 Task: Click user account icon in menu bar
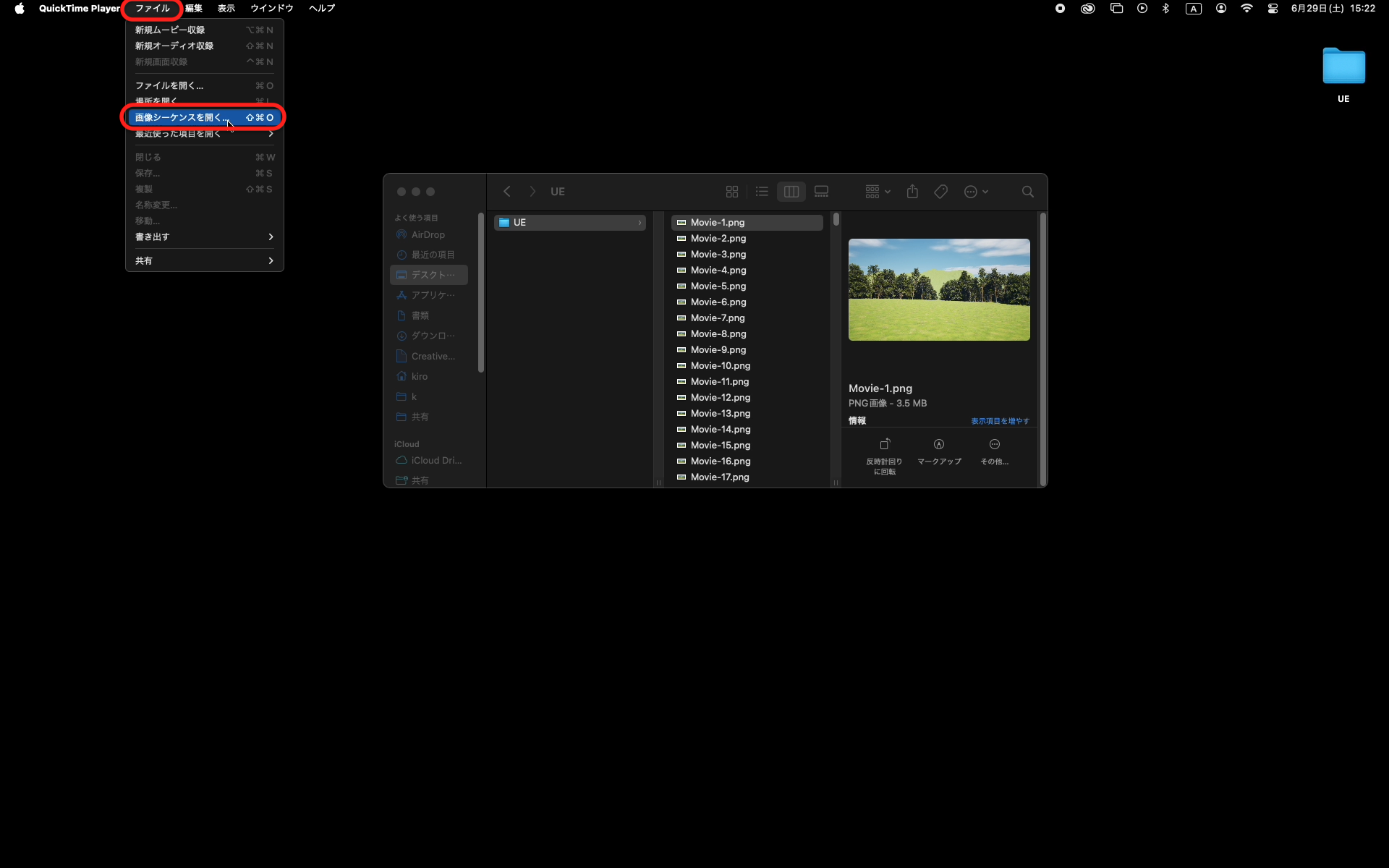(x=1221, y=9)
